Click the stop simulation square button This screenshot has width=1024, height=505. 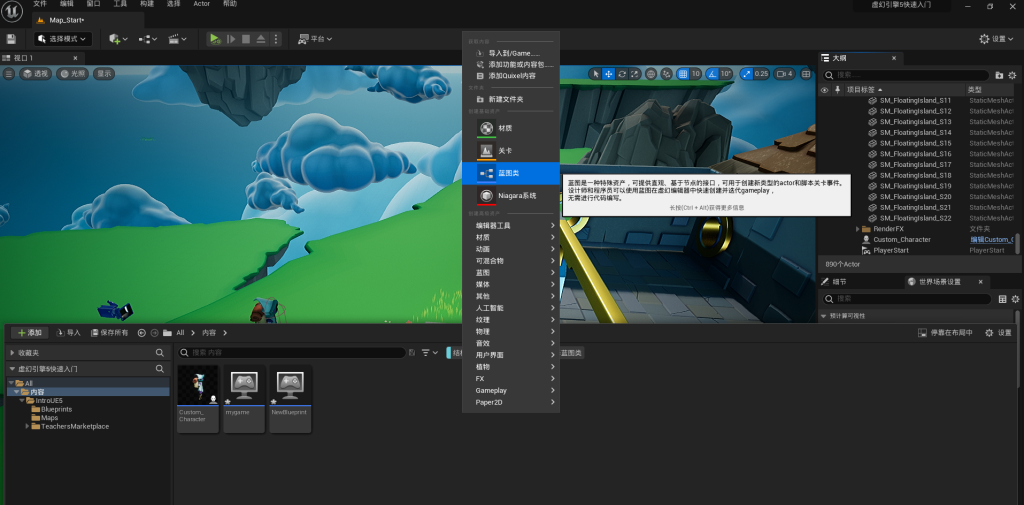tap(246, 39)
